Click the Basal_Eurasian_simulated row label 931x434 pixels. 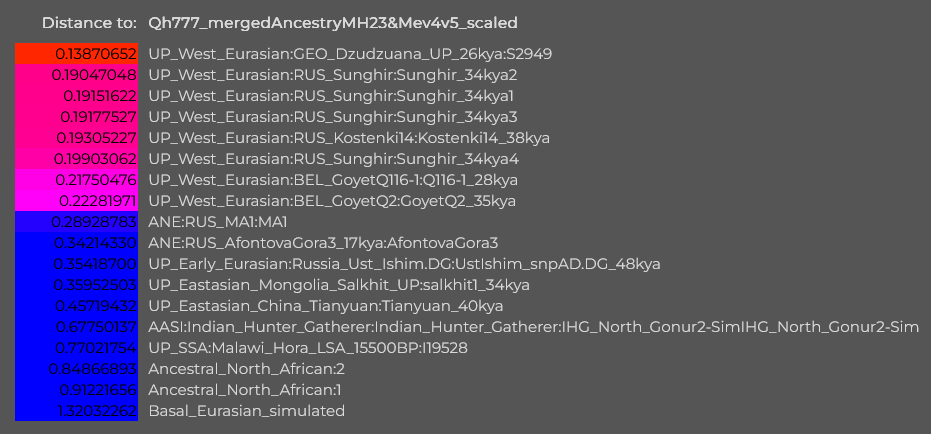pyautogui.click(x=246, y=410)
